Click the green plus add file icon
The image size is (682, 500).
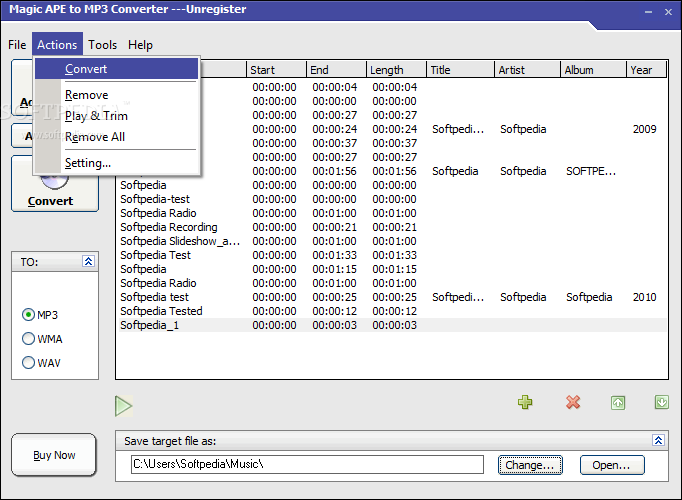coord(525,402)
